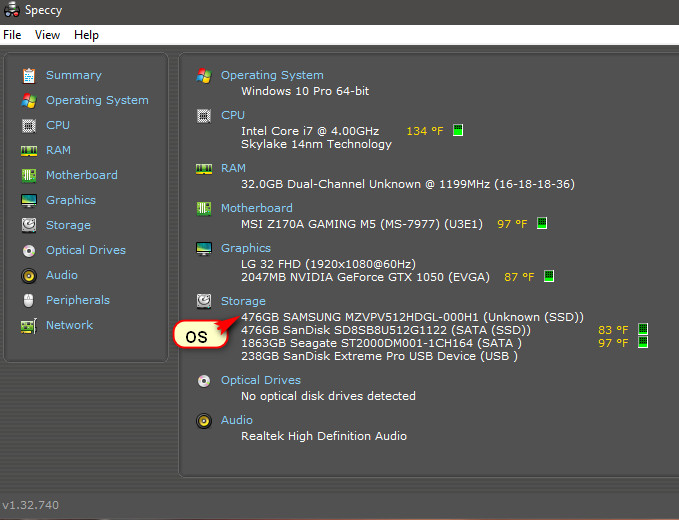
Task: Click the Storage heading link in main panel
Action: click(x=243, y=301)
